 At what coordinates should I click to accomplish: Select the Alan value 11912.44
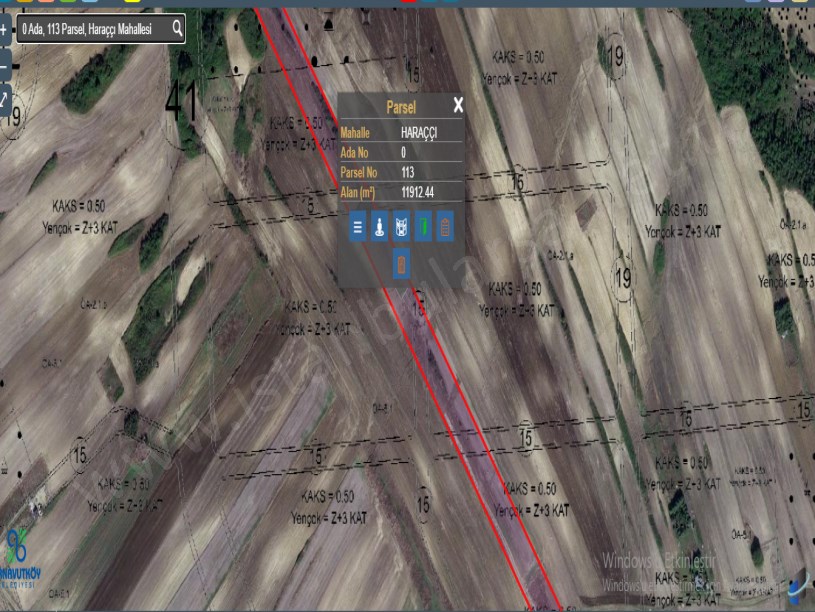coord(417,192)
